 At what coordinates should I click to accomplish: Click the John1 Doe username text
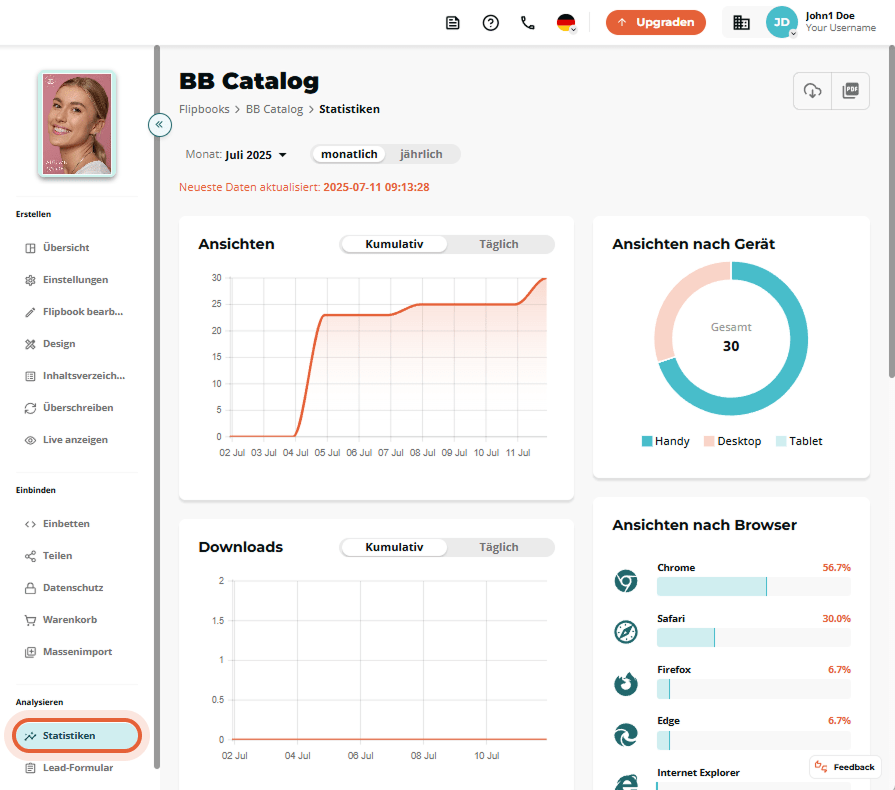coord(830,16)
